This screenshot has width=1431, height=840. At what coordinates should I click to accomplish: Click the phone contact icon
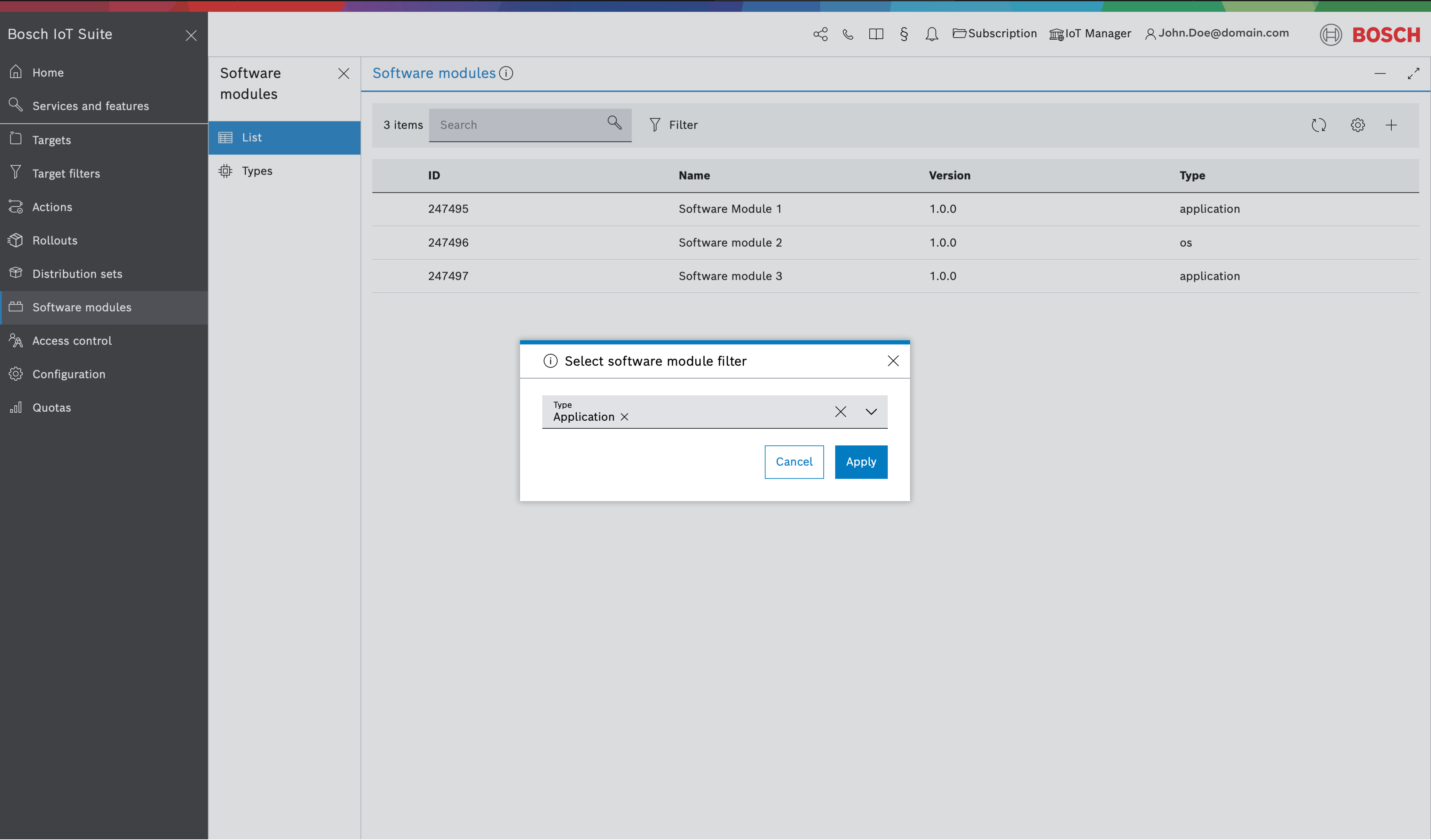[x=848, y=34]
